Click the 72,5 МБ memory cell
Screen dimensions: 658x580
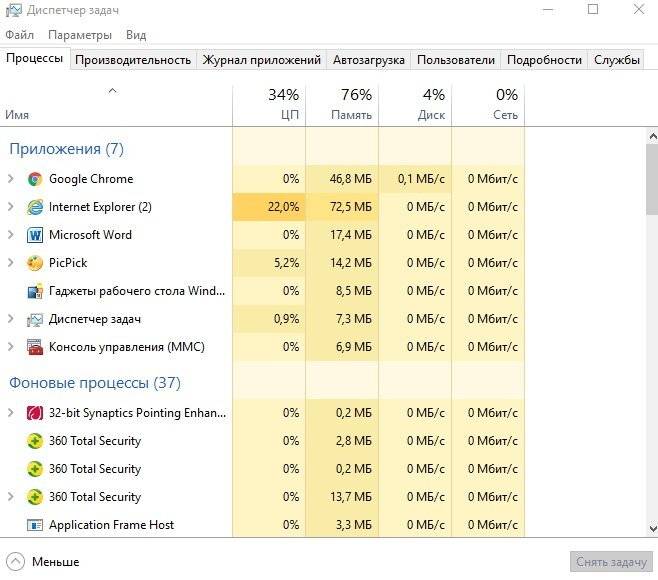[342, 207]
